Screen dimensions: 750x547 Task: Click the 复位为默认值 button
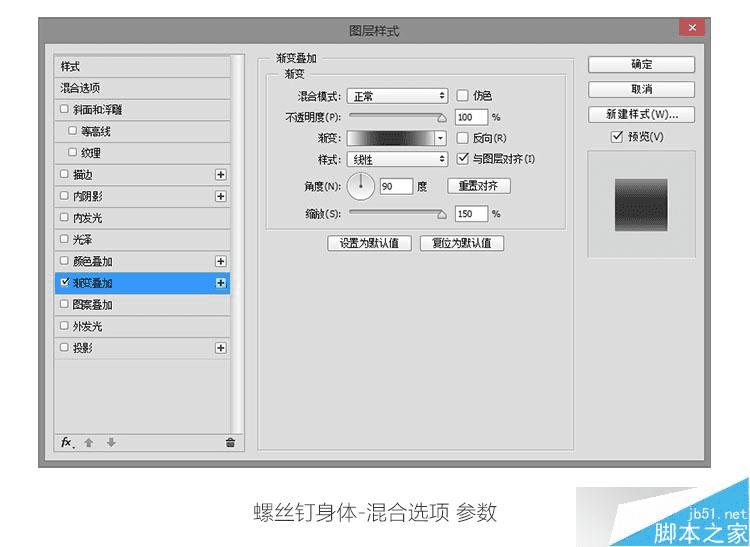[462, 243]
